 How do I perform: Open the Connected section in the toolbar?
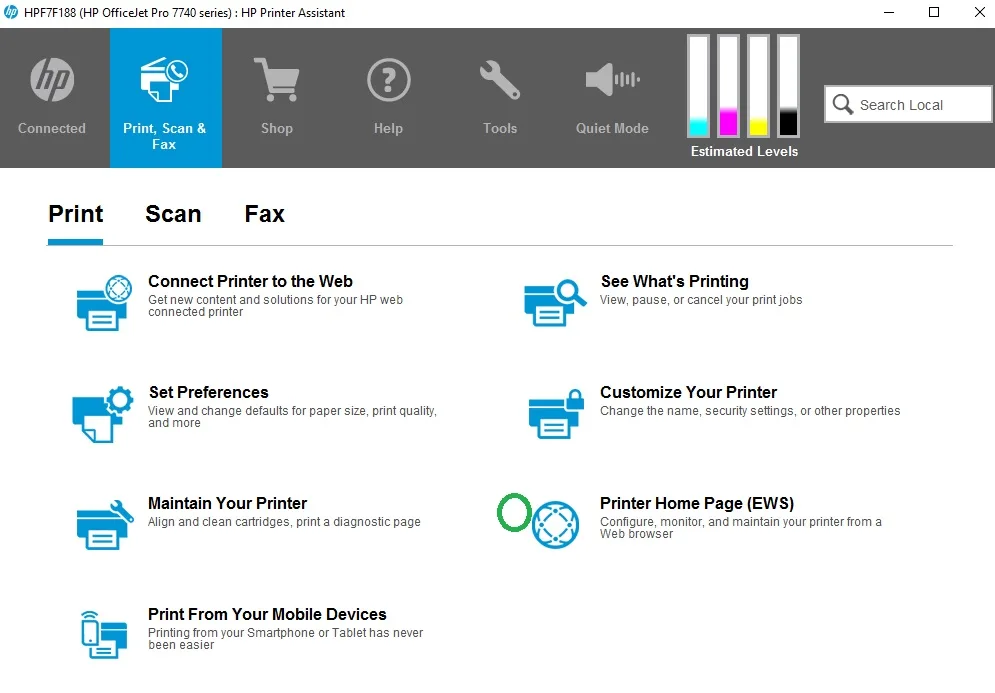[x=51, y=97]
